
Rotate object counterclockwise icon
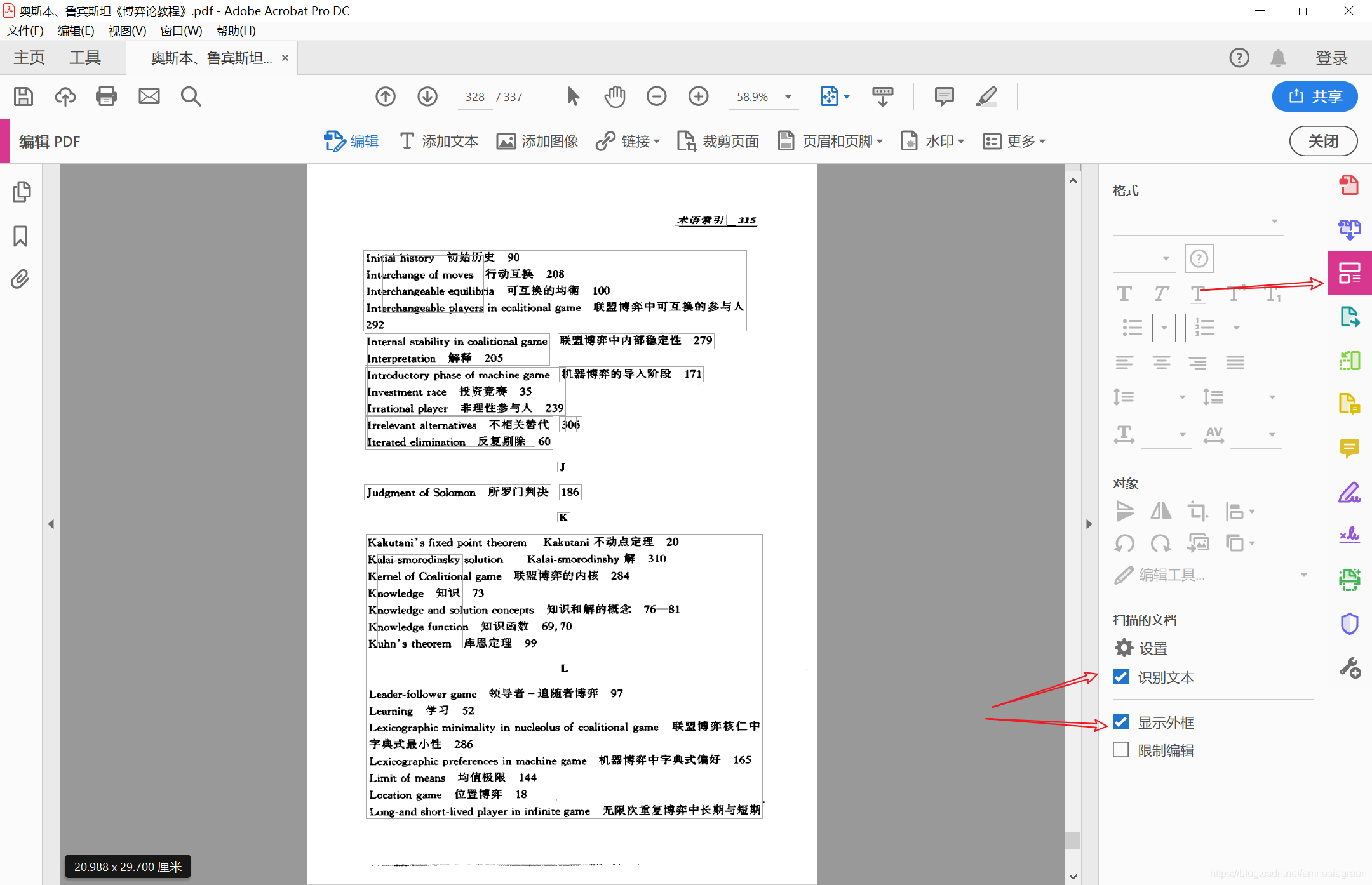[1124, 543]
